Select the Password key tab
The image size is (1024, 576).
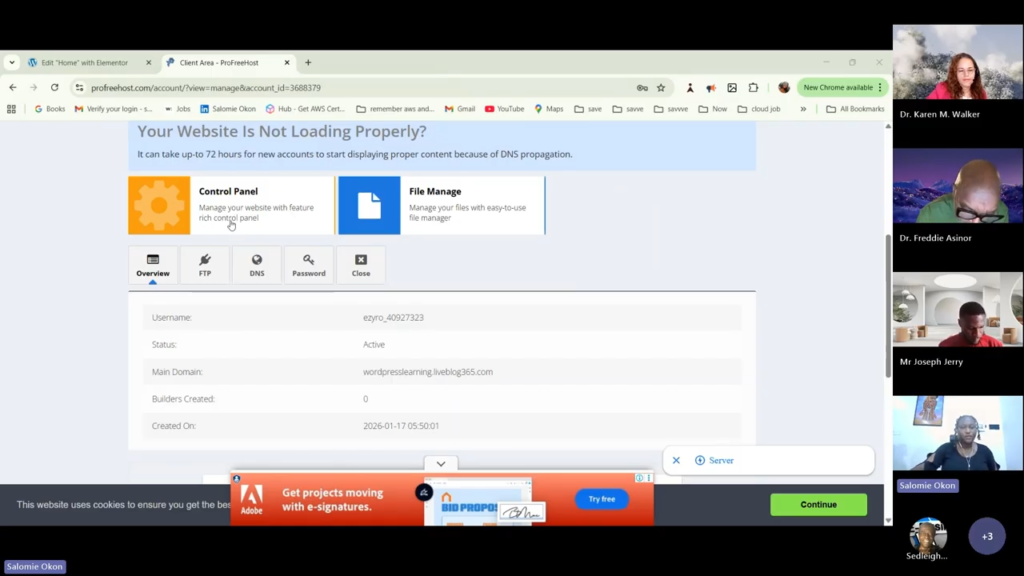tap(309, 265)
